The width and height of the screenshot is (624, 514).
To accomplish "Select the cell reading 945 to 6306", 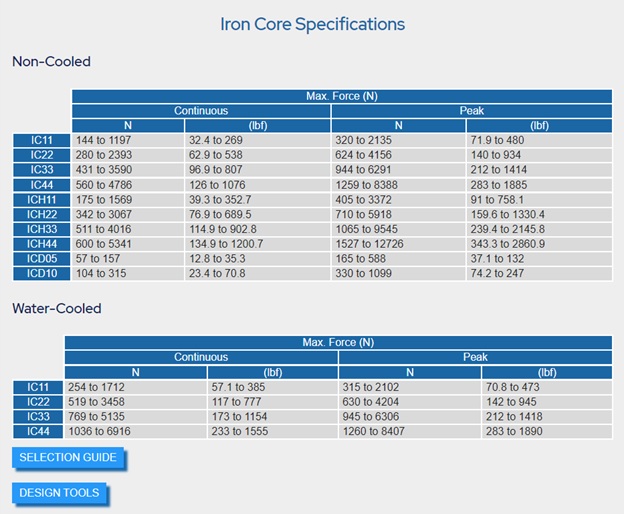I will (x=410, y=417).
